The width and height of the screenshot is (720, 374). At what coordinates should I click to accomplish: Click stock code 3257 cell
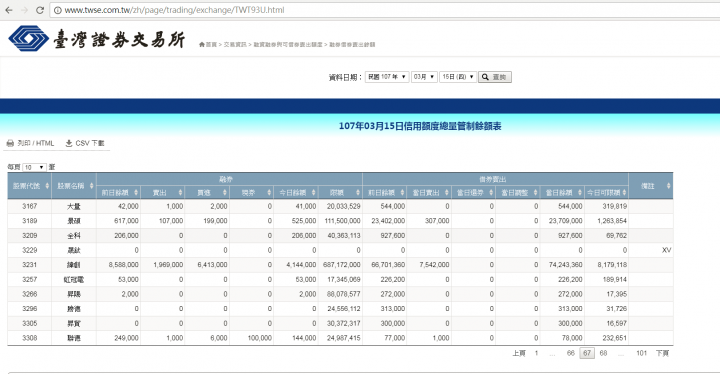[x=29, y=279]
